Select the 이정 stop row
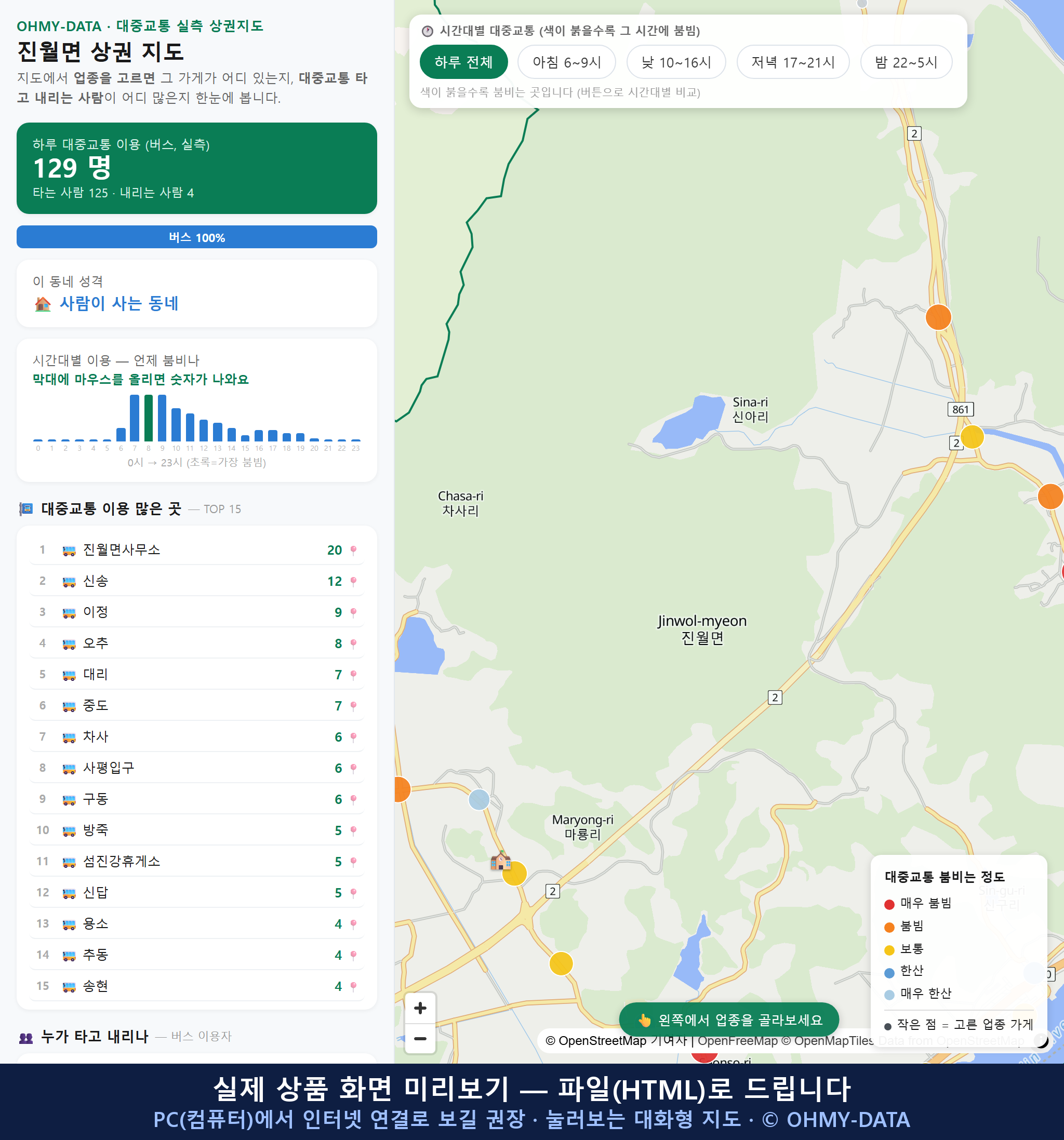 tap(197, 612)
